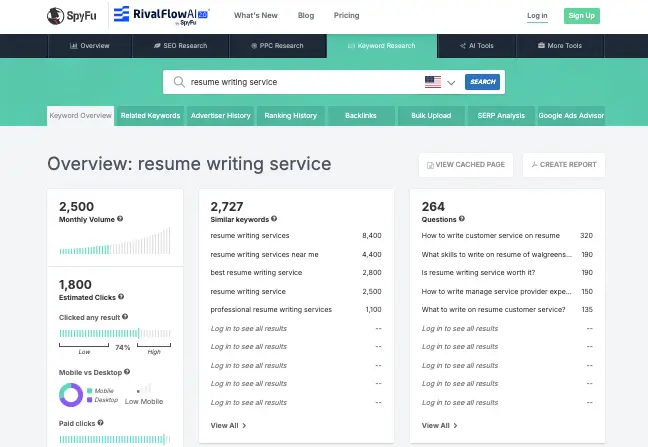
Task: Open the RivalFlow AI logo link
Action: click(162, 16)
